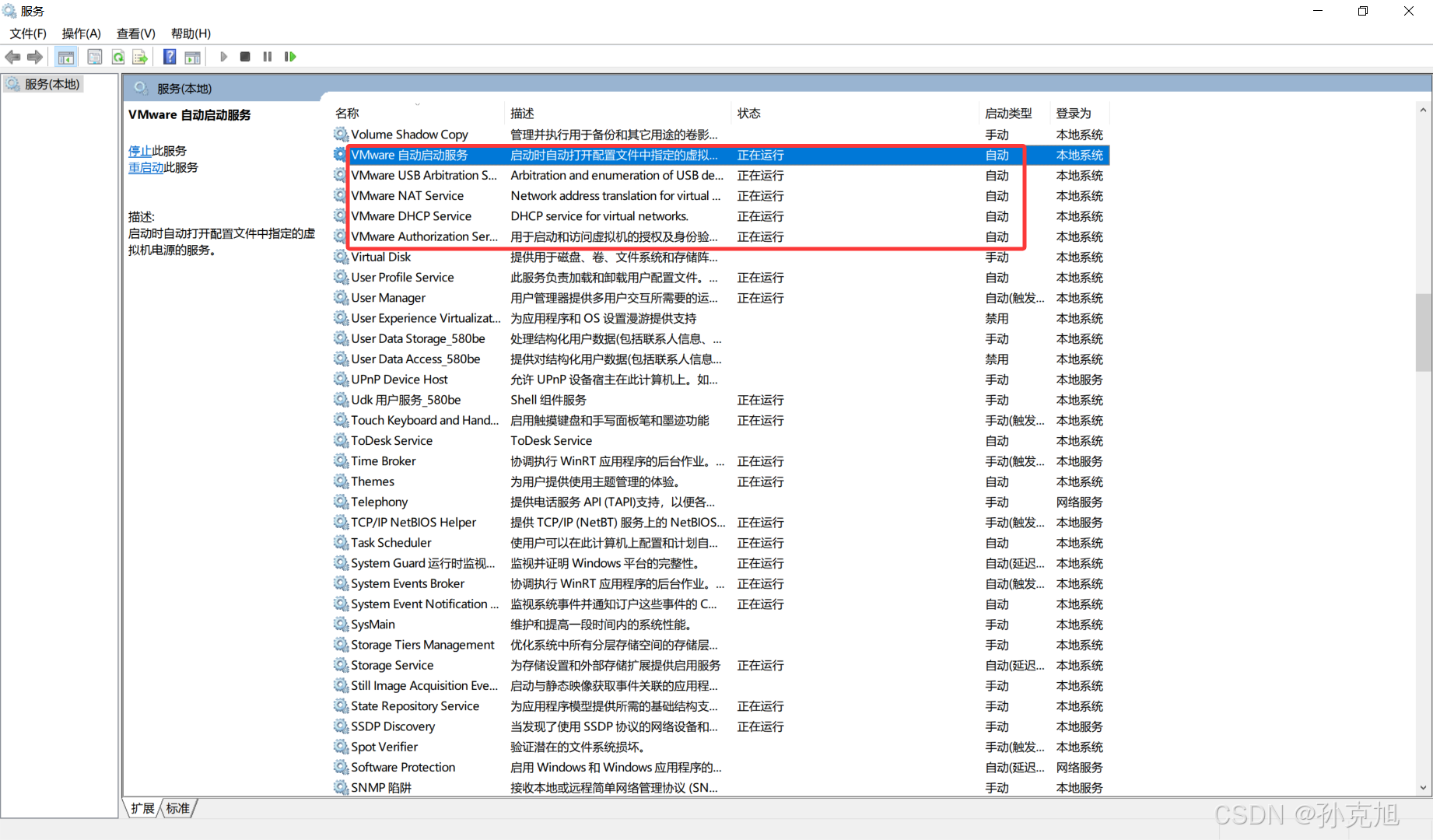
Task: Sort by the 名称 column header
Action: tap(419, 114)
